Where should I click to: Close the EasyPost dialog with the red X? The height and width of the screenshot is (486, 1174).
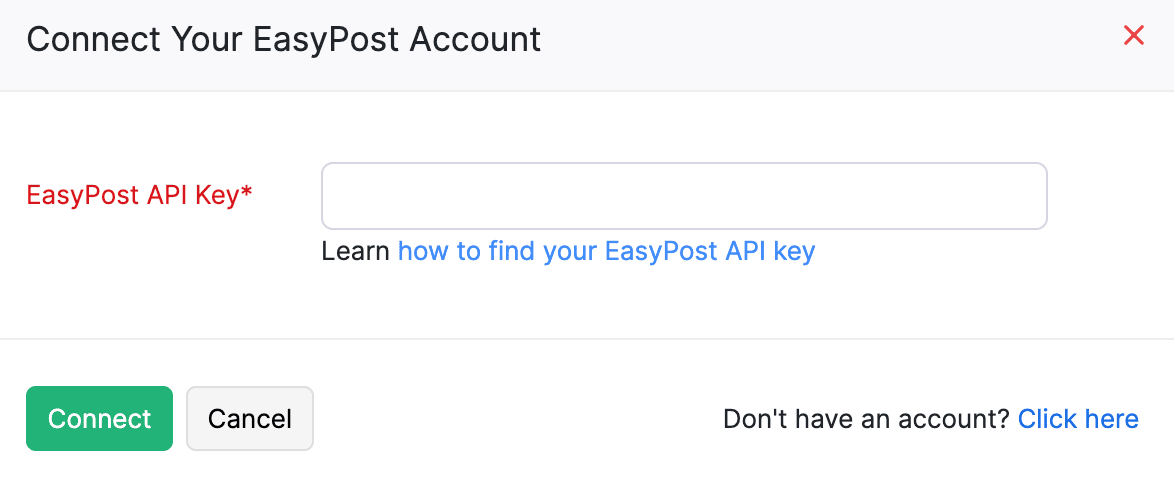pos(1133,37)
